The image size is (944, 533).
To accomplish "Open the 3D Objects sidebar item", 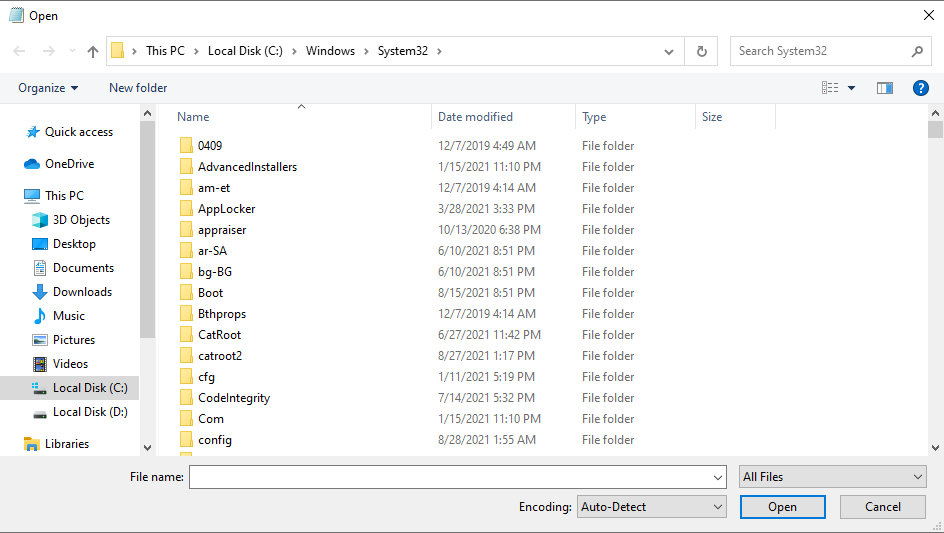I will coord(81,220).
